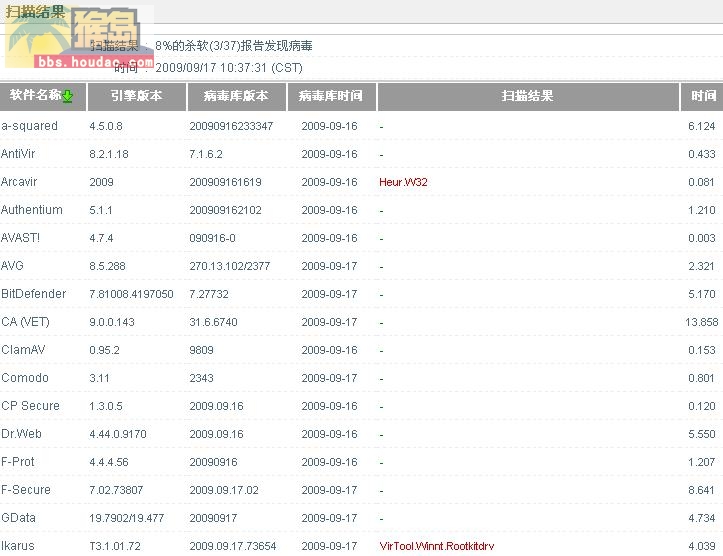
Task: Click virus database version 31.6.6740
Action: pos(213,322)
